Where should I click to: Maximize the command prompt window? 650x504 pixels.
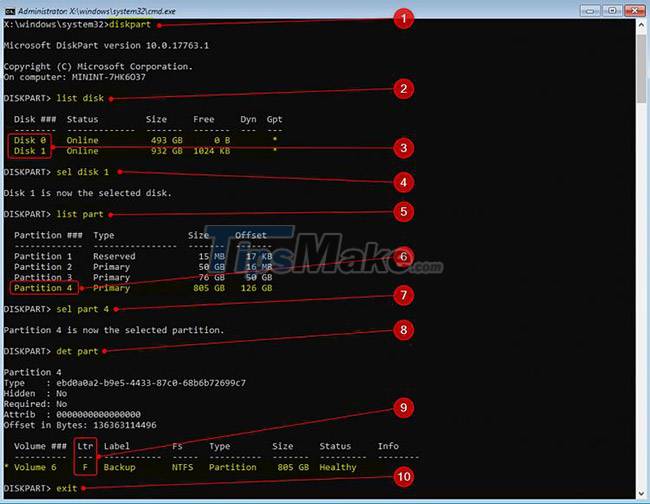[612, 11]
